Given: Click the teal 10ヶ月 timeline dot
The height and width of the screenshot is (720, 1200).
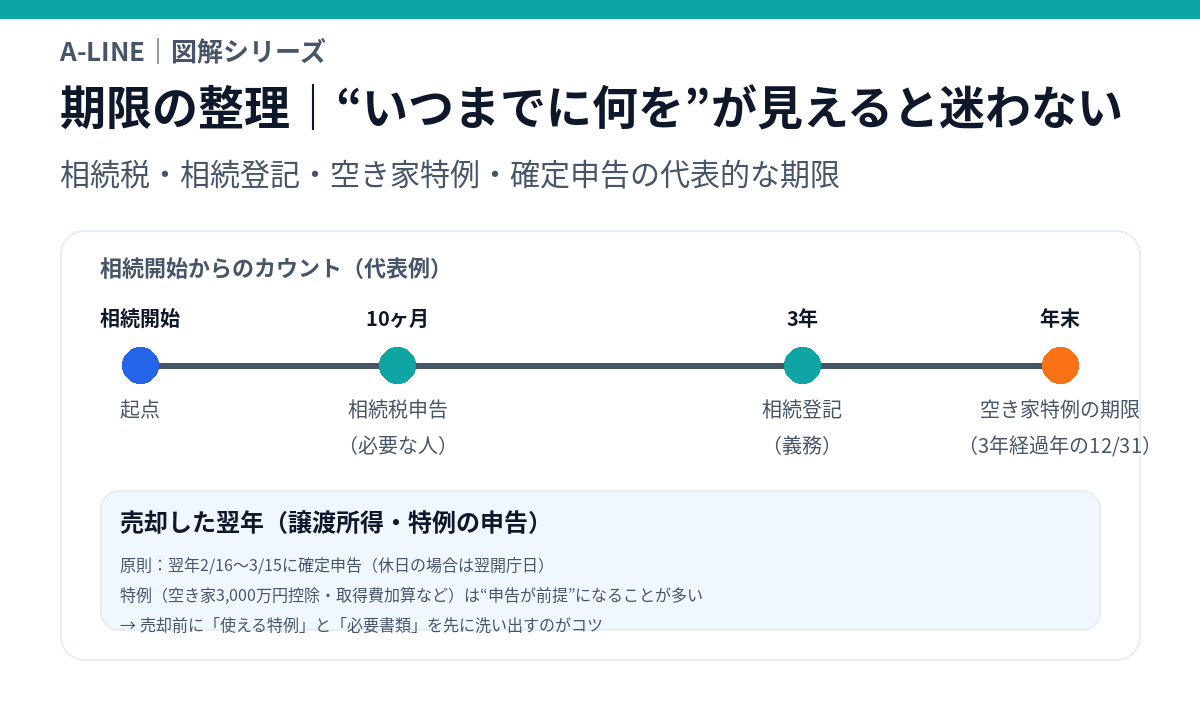Looking at the screenshot, I should 397,365.
